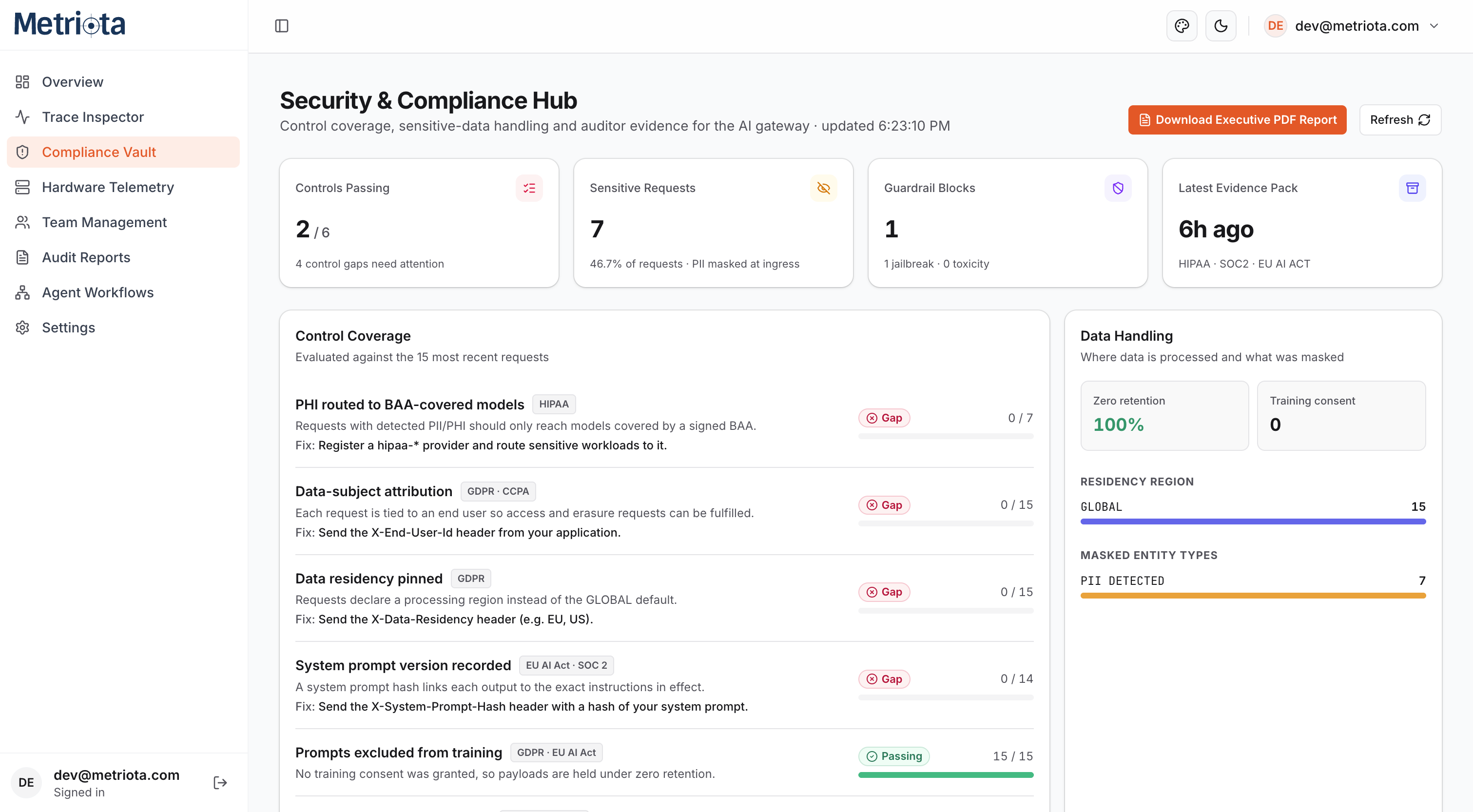Click the Training consent tile
This screenshot has width=1473, height=812.
tap(1341, 416)
